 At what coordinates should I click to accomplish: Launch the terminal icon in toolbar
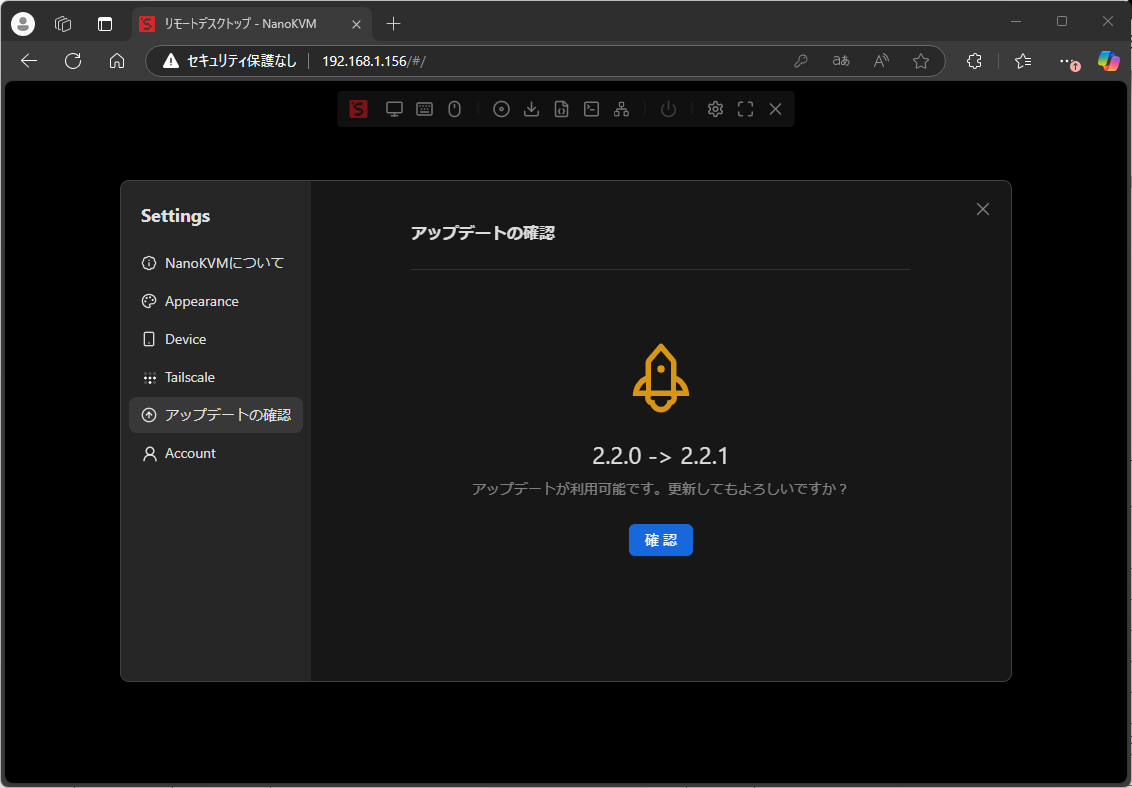(x=592, y=110)
